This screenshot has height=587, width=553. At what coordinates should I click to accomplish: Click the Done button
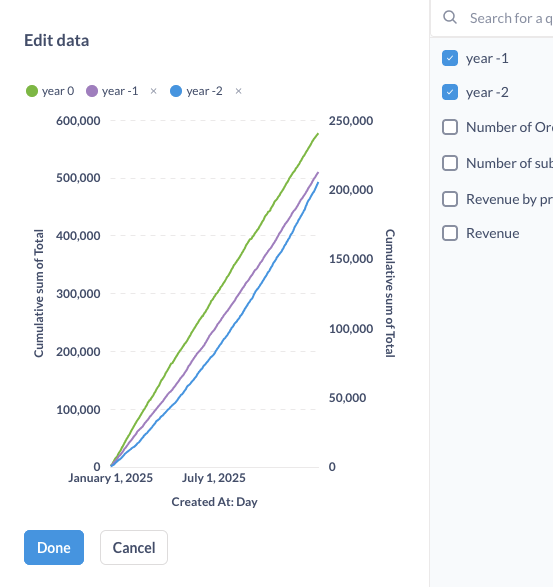coord(54,547)
